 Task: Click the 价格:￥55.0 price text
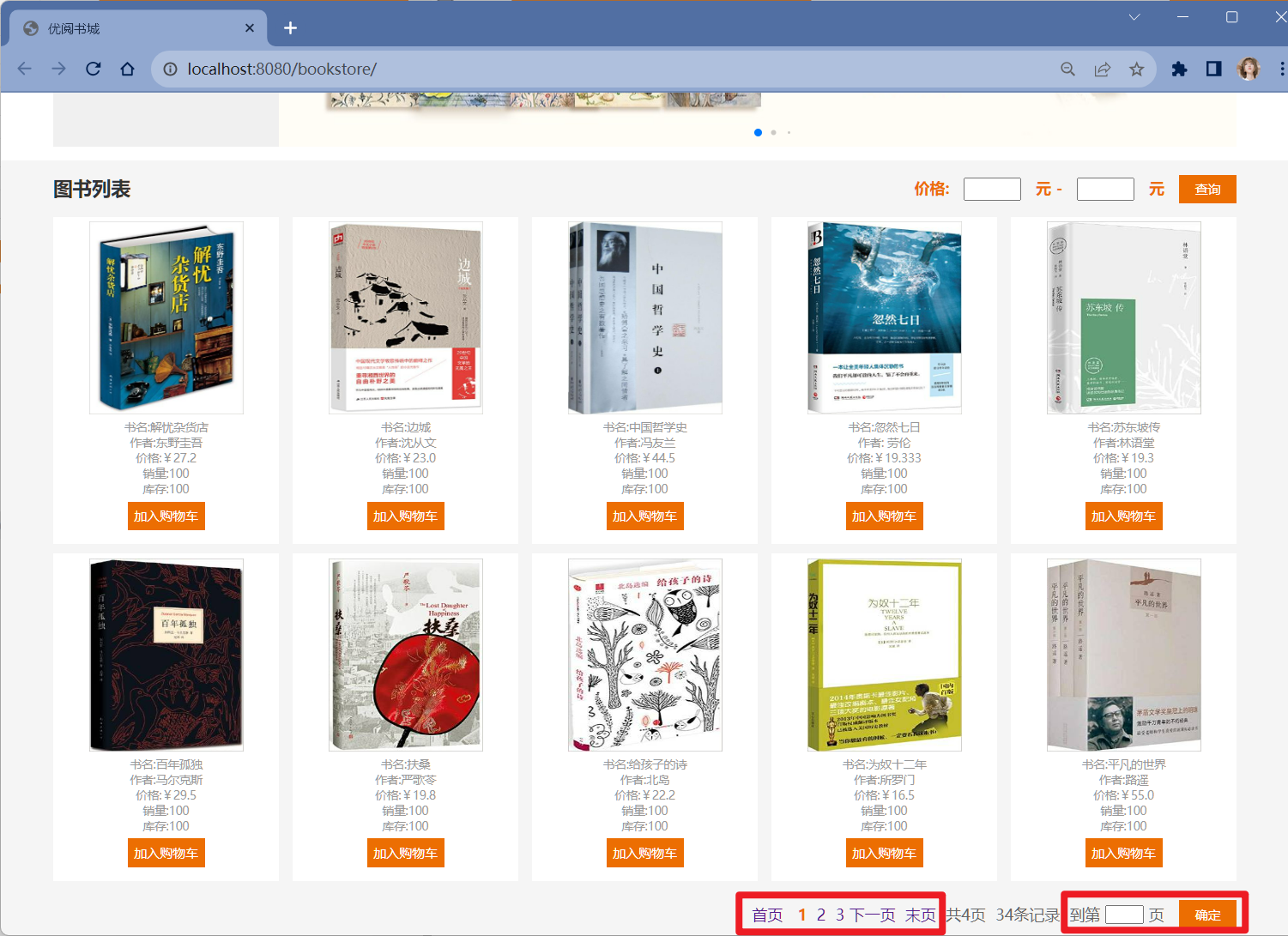point(1123,795)
